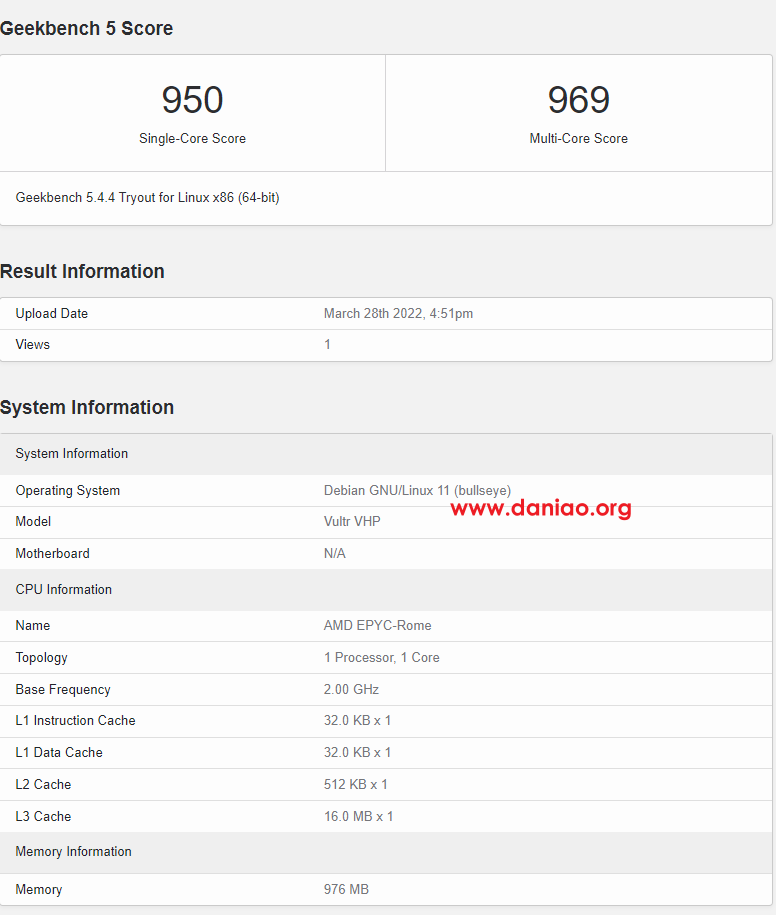Select the 512 KB x 1 value
Image resolution: width=776 pixels, height=915 pixels.
[356, 785]
